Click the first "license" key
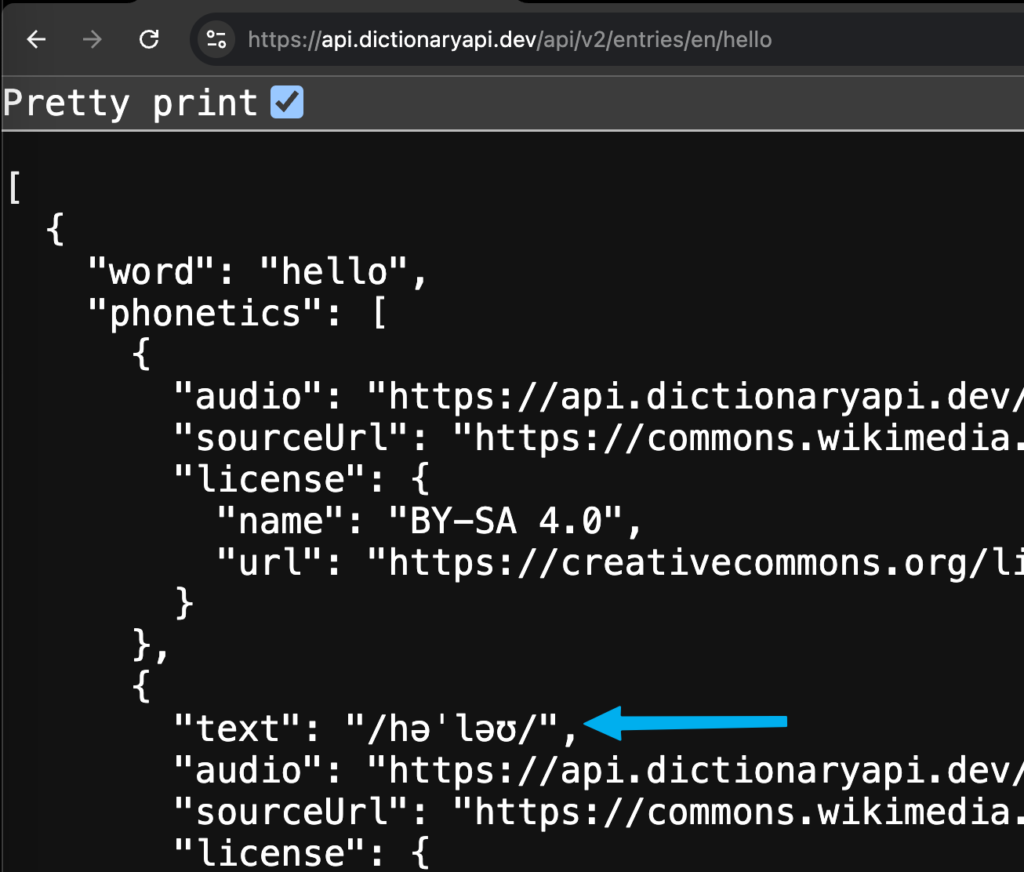Screen dimensions: 1024x872 coord(270,479)
